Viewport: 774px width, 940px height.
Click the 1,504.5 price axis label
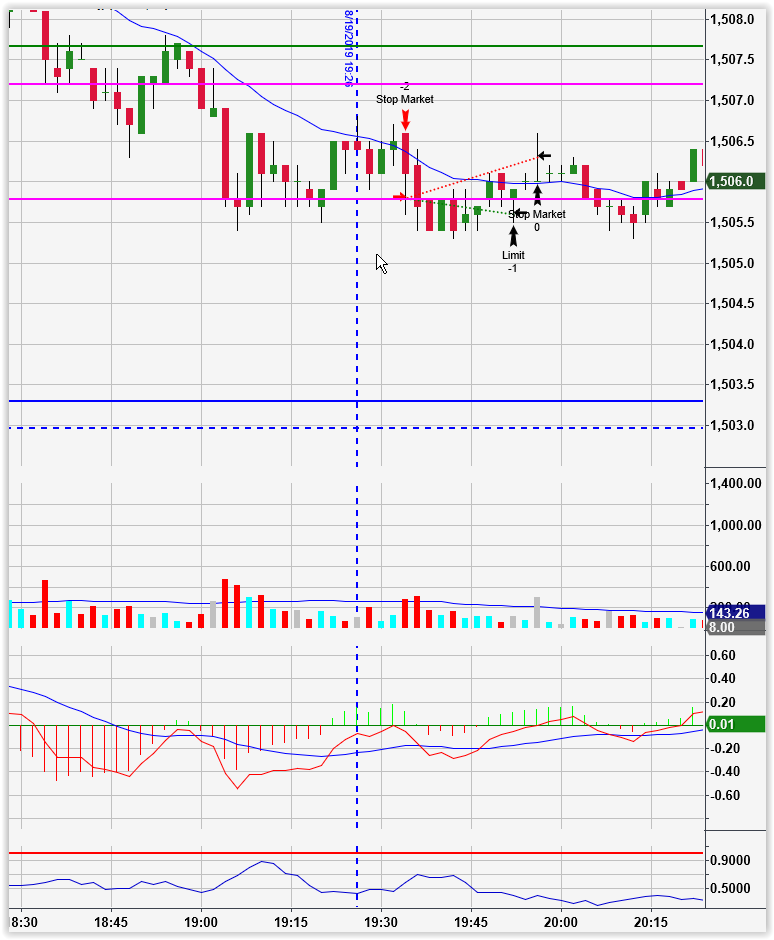pyautogui.click(x=732, y=303)
